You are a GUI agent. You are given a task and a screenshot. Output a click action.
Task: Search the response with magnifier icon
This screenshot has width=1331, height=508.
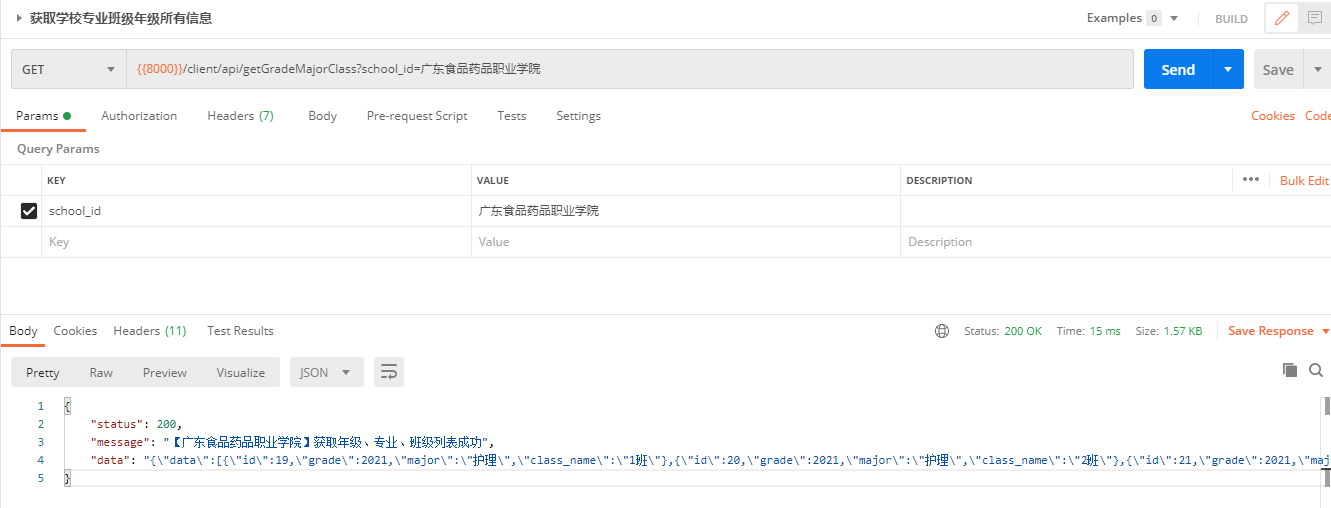(1316, 371)
